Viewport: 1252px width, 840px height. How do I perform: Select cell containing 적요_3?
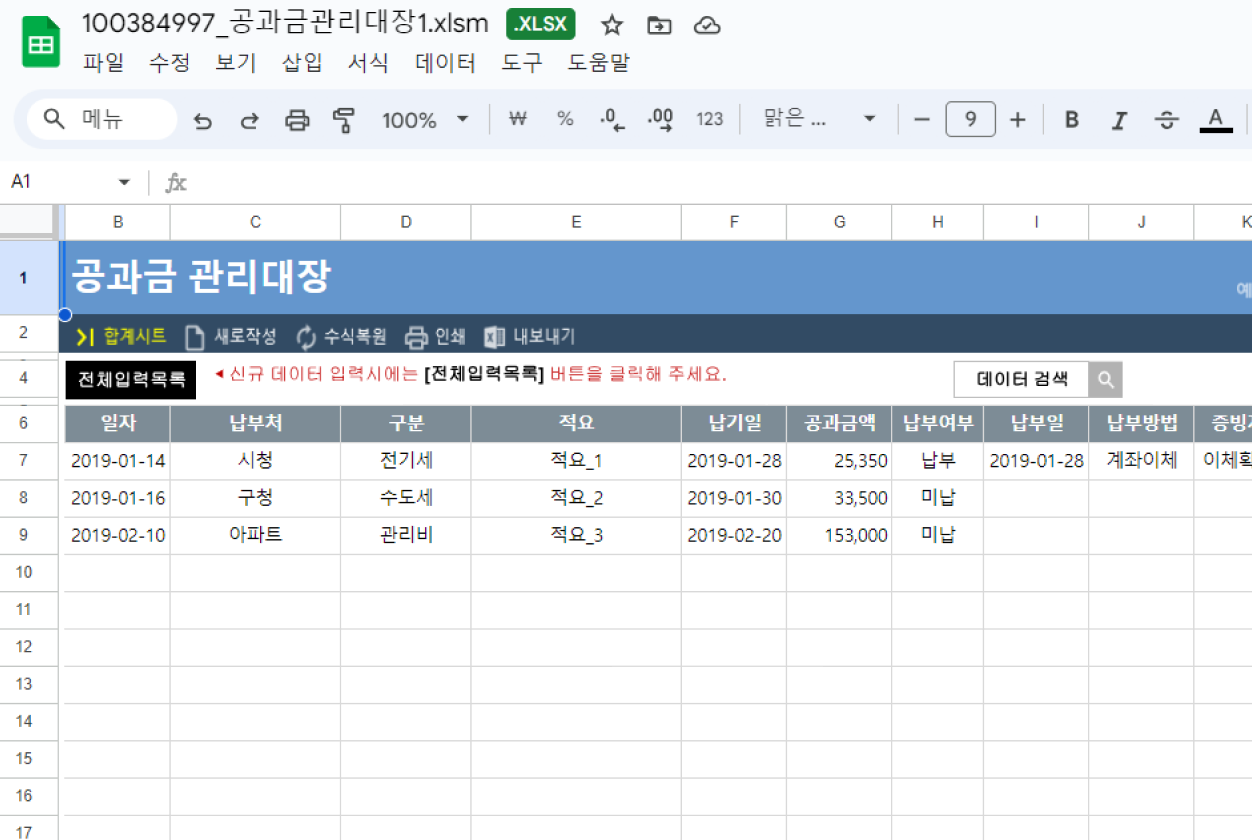click(x=576, y=535)
